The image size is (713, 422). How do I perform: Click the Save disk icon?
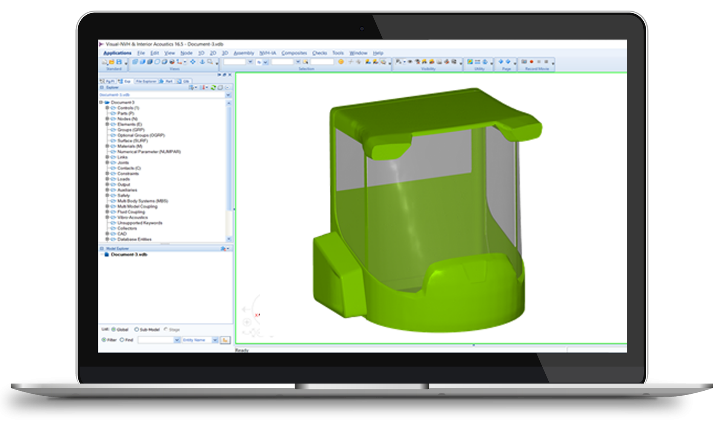pyautogui.click(x=119, y=62)
